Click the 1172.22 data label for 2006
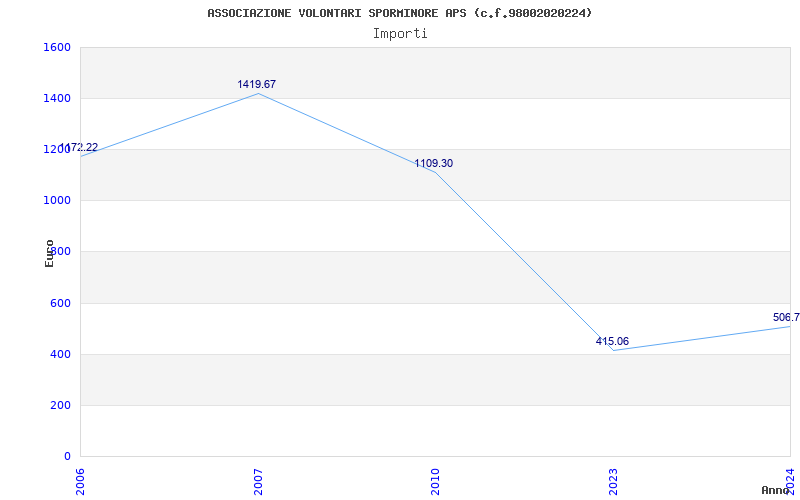Viewport: 800px width, 500px height. pyautogui.click(x=79, y=148)
